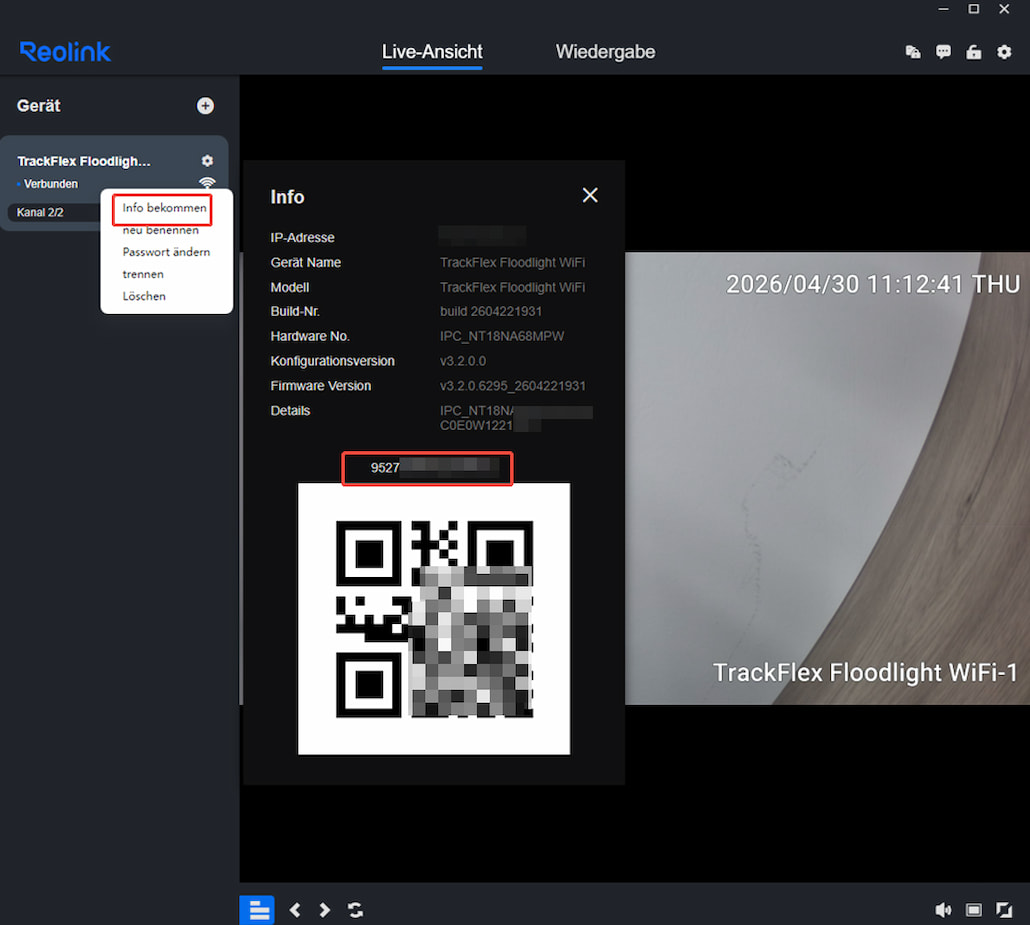This screenshot has width=1030, height=925.
Task: Click the Konfigurationsversion value v3.2.0.0
Action: tap(463, 361)
